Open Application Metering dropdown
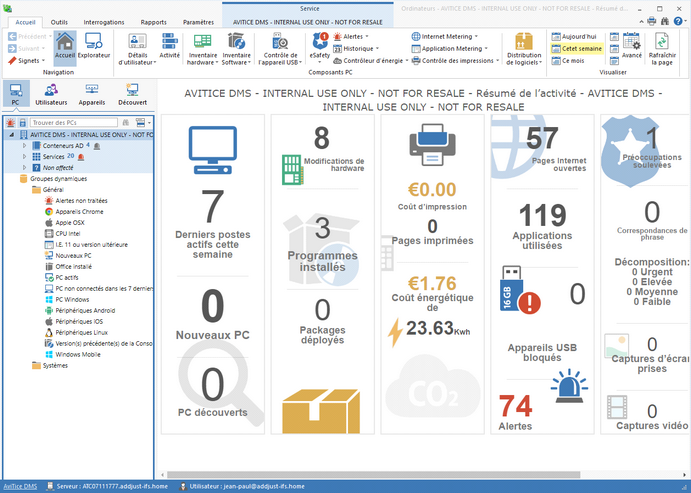 point(450,48)
